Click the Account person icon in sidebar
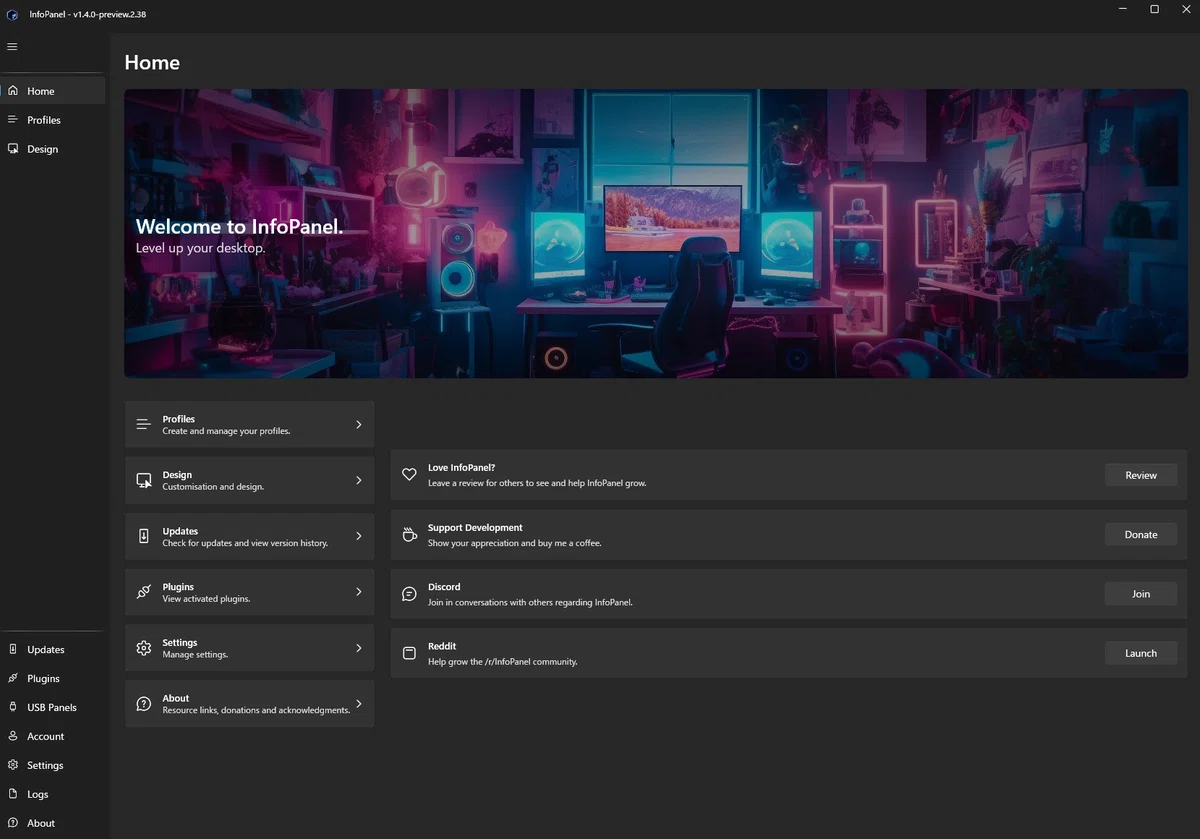 point(12,736)
